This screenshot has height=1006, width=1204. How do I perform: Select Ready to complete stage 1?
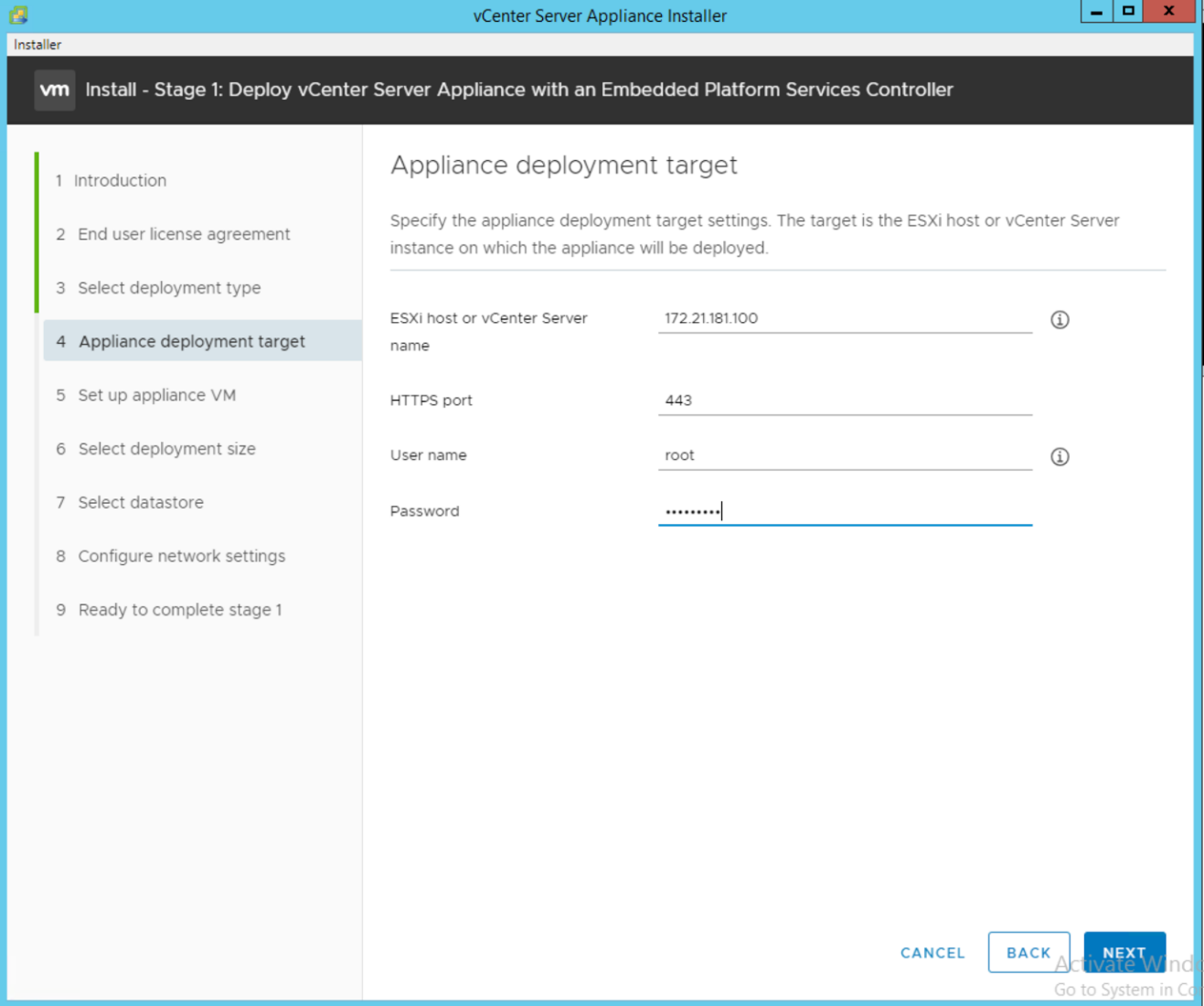(x=179, y=610)
